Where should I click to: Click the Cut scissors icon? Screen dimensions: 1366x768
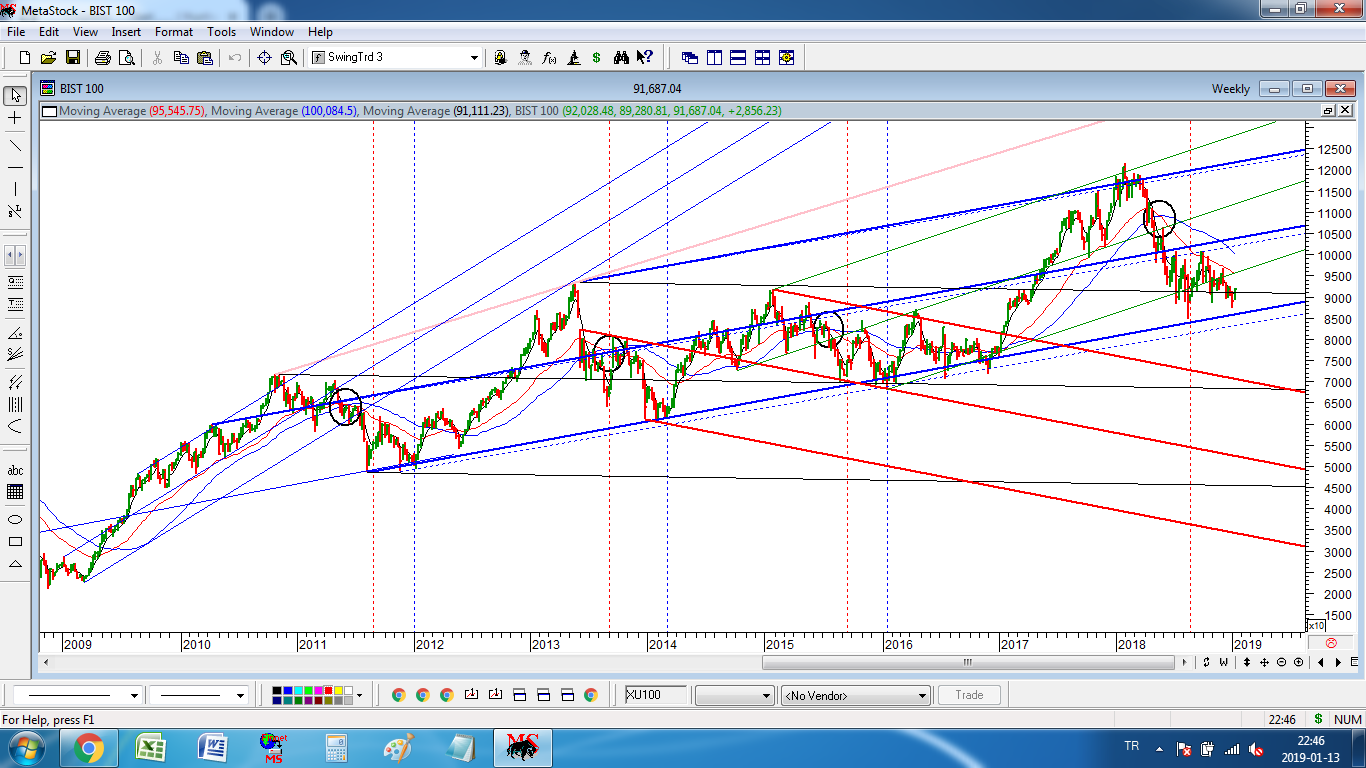[x=157, y=58]
